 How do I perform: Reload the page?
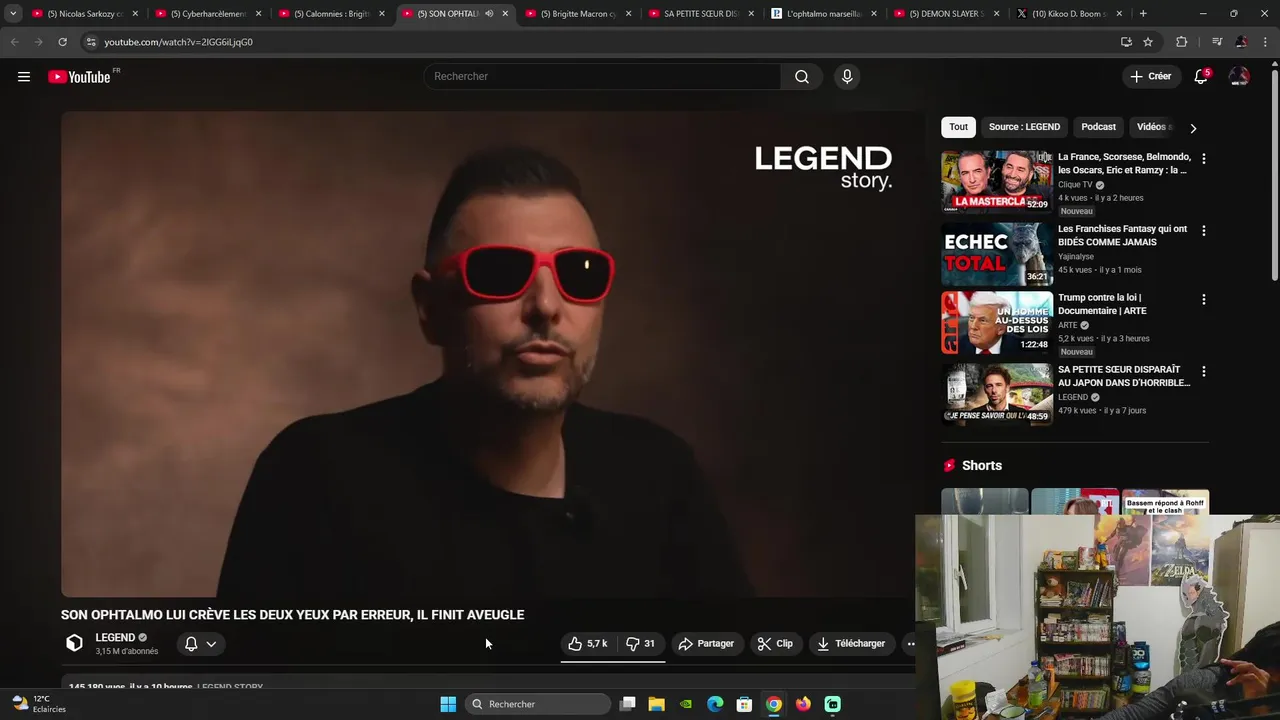pyautogui.click(x=62, y=42)
